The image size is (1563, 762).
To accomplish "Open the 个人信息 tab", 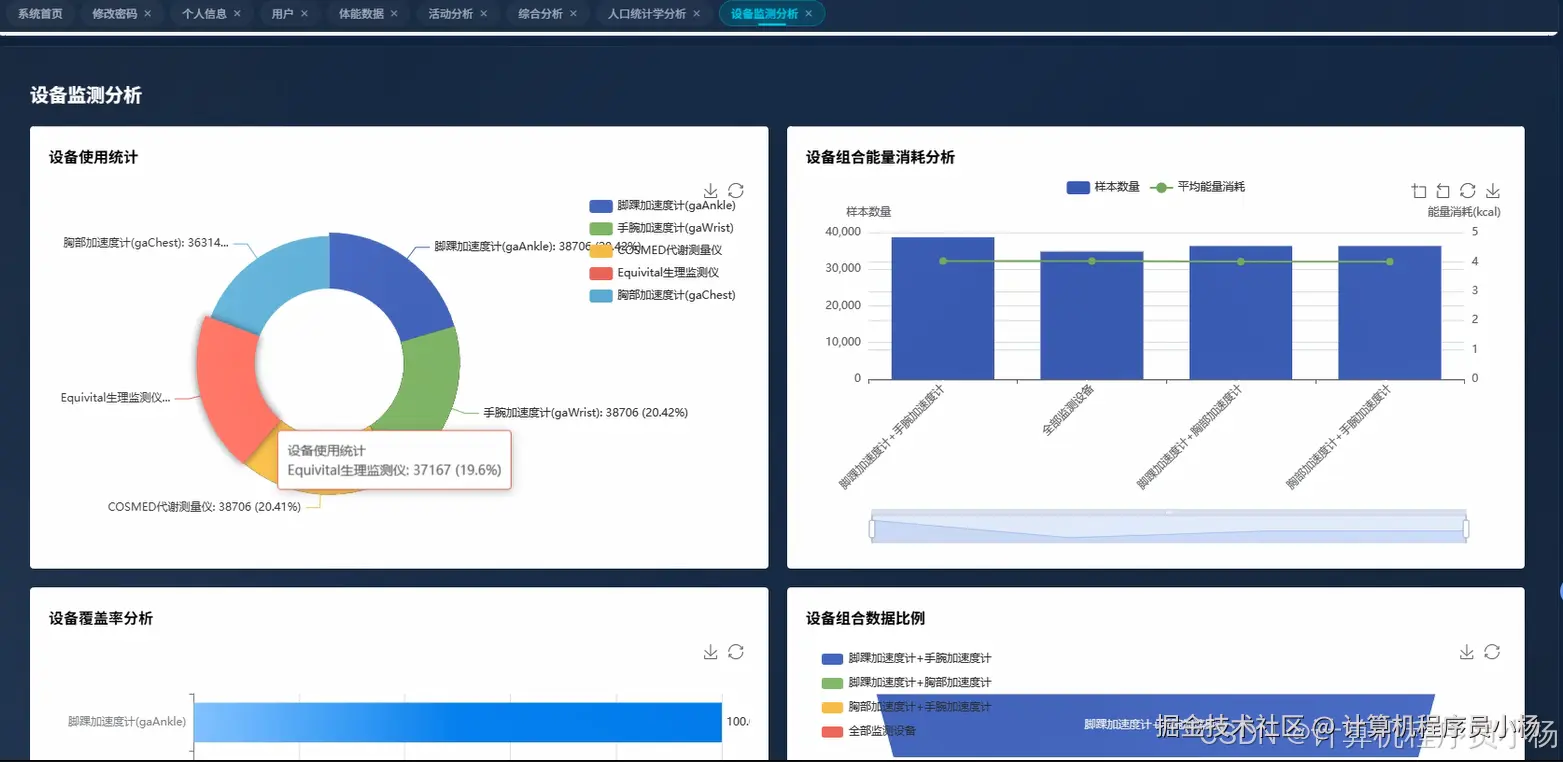I will [204, 14].
